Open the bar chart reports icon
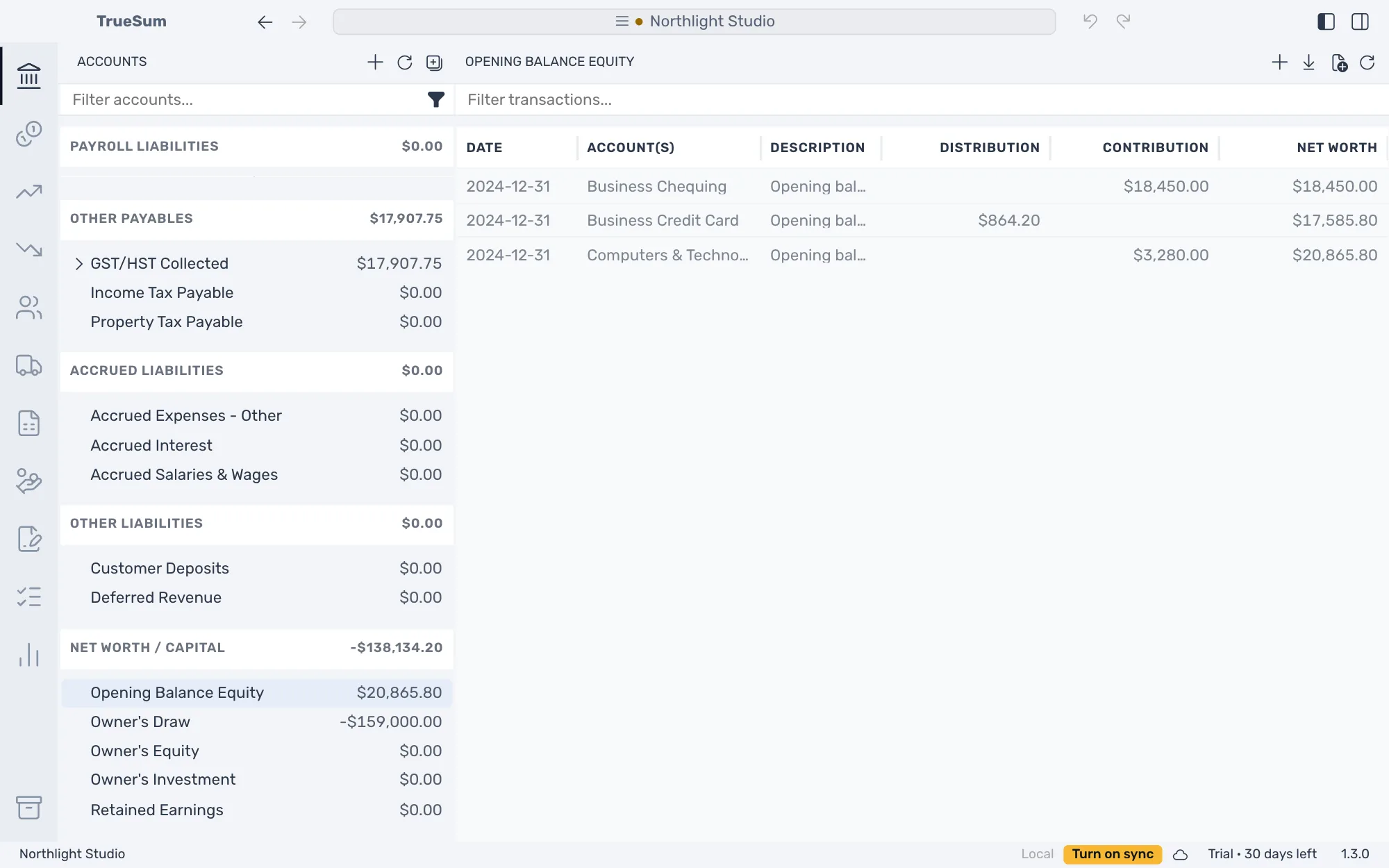Screen dimensions: 1389x868 (x=28, y=655)
